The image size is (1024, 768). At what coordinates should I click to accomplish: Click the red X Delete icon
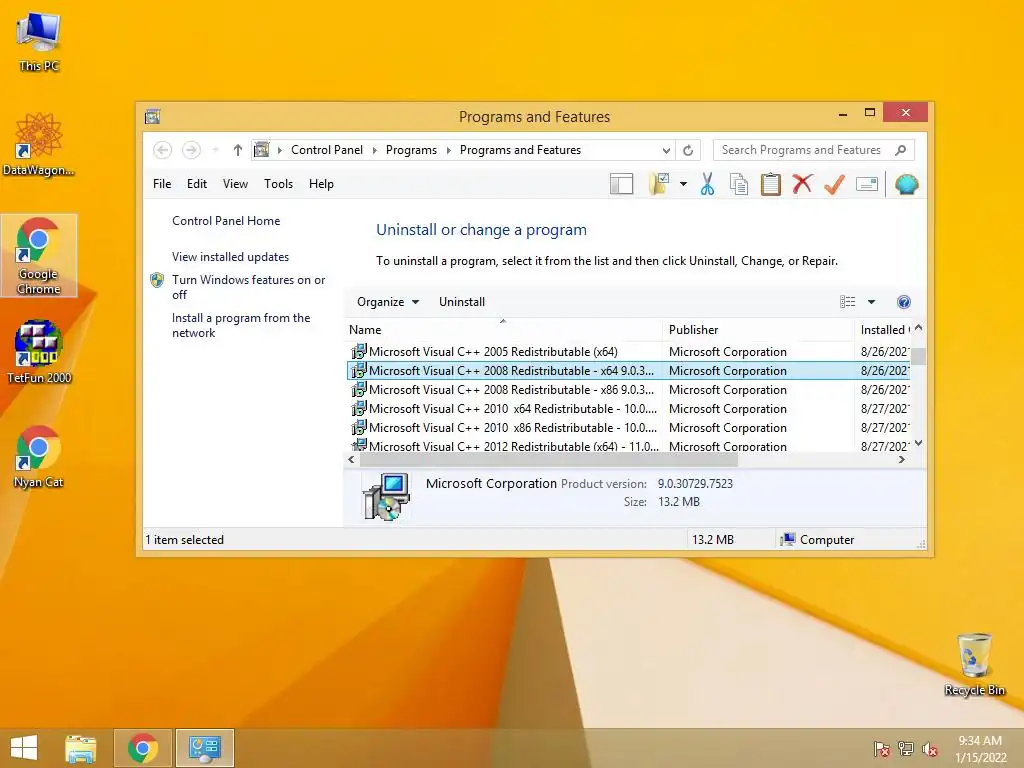point(802,184)
